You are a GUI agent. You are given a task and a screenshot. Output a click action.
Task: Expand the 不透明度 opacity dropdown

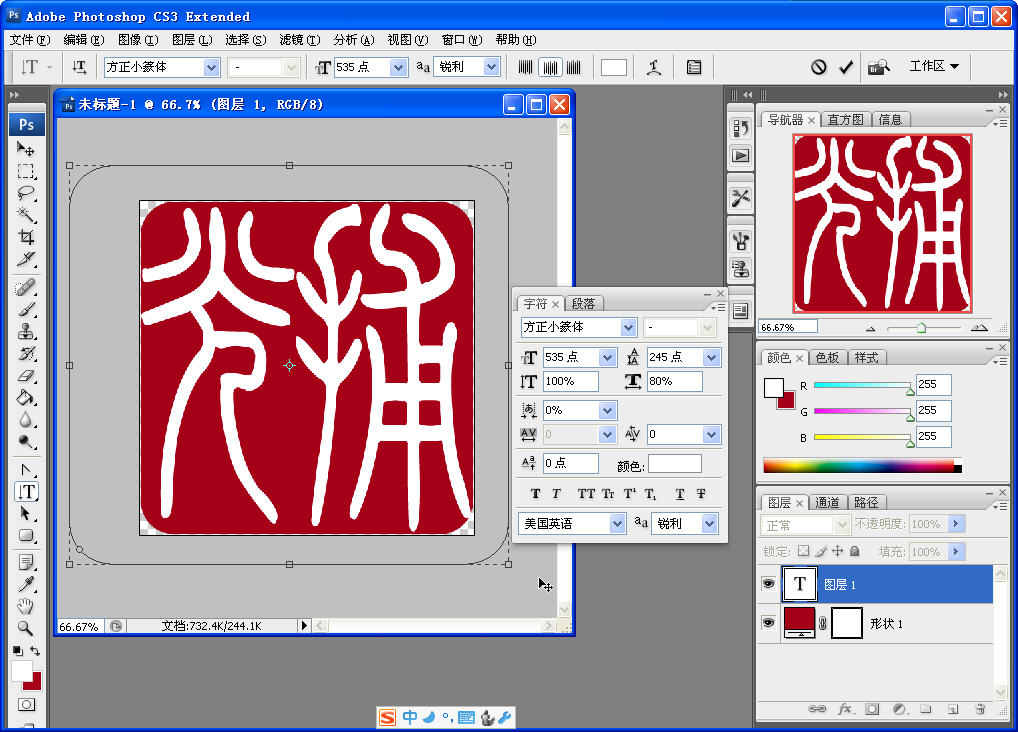(954, 523)
